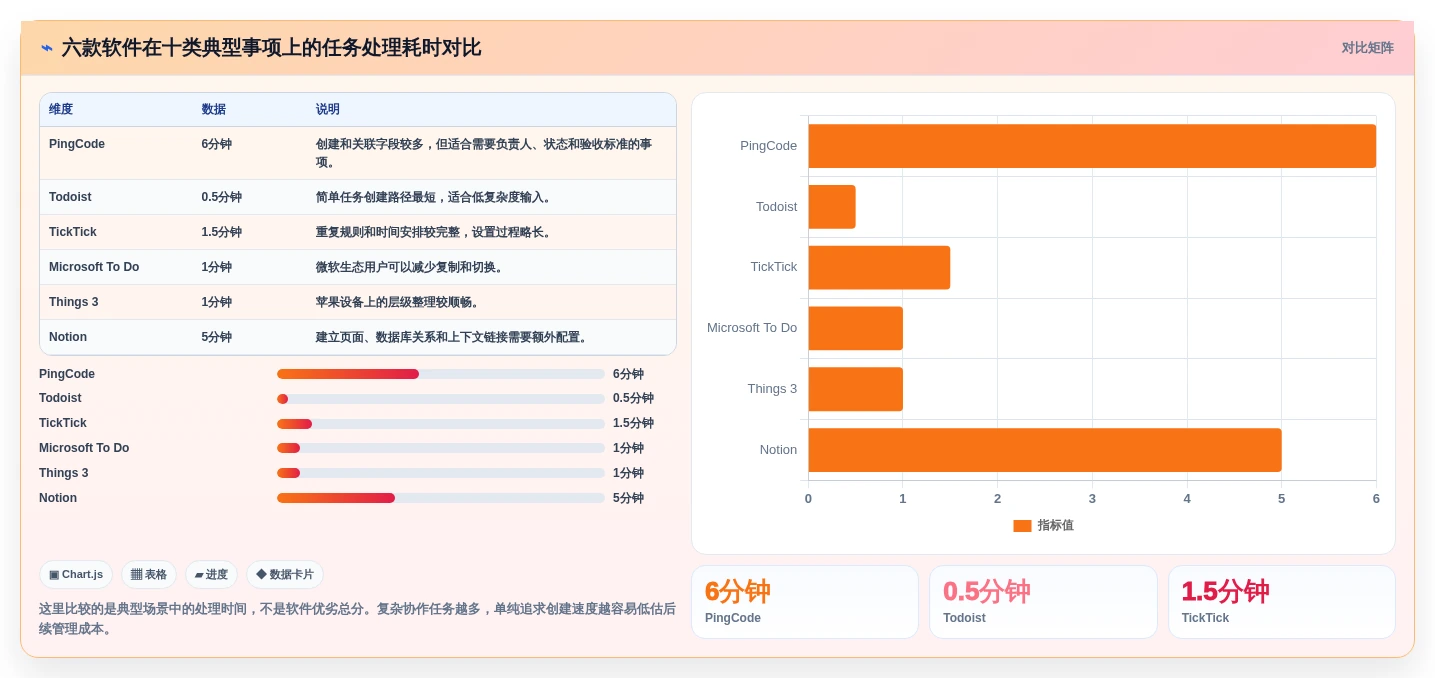Viewport: 1435px width, 678px height.
Task: Click the 说明 column header
Action: point(328,109)
